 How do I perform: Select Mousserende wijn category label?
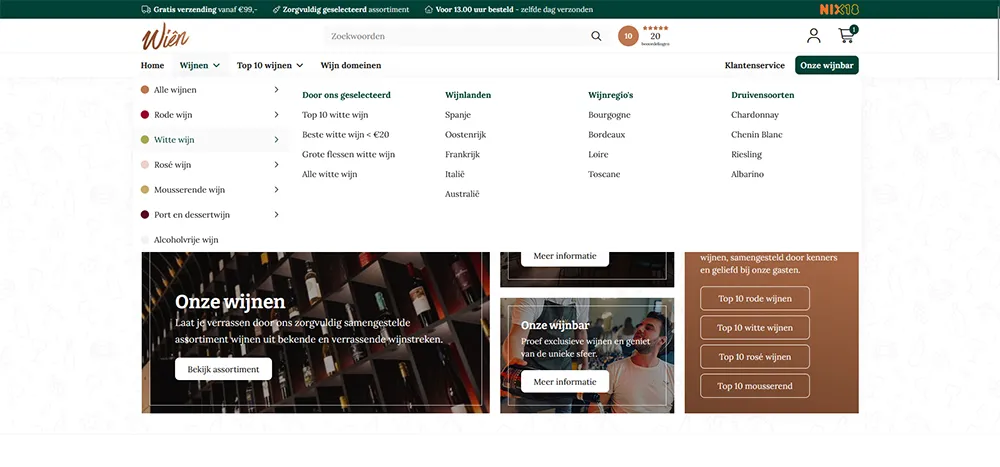coord(189,189)
